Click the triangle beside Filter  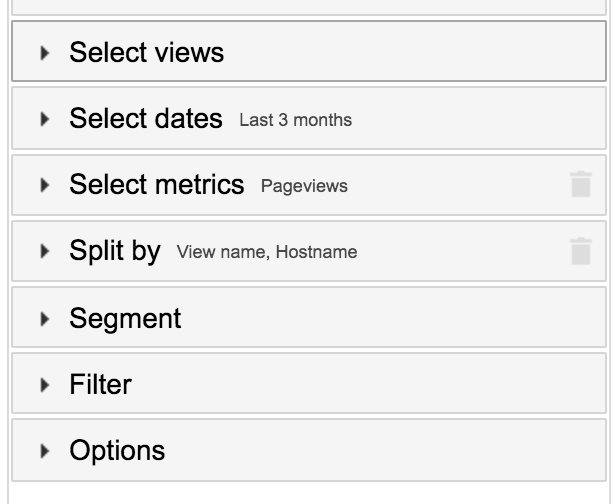coord(45,385)
